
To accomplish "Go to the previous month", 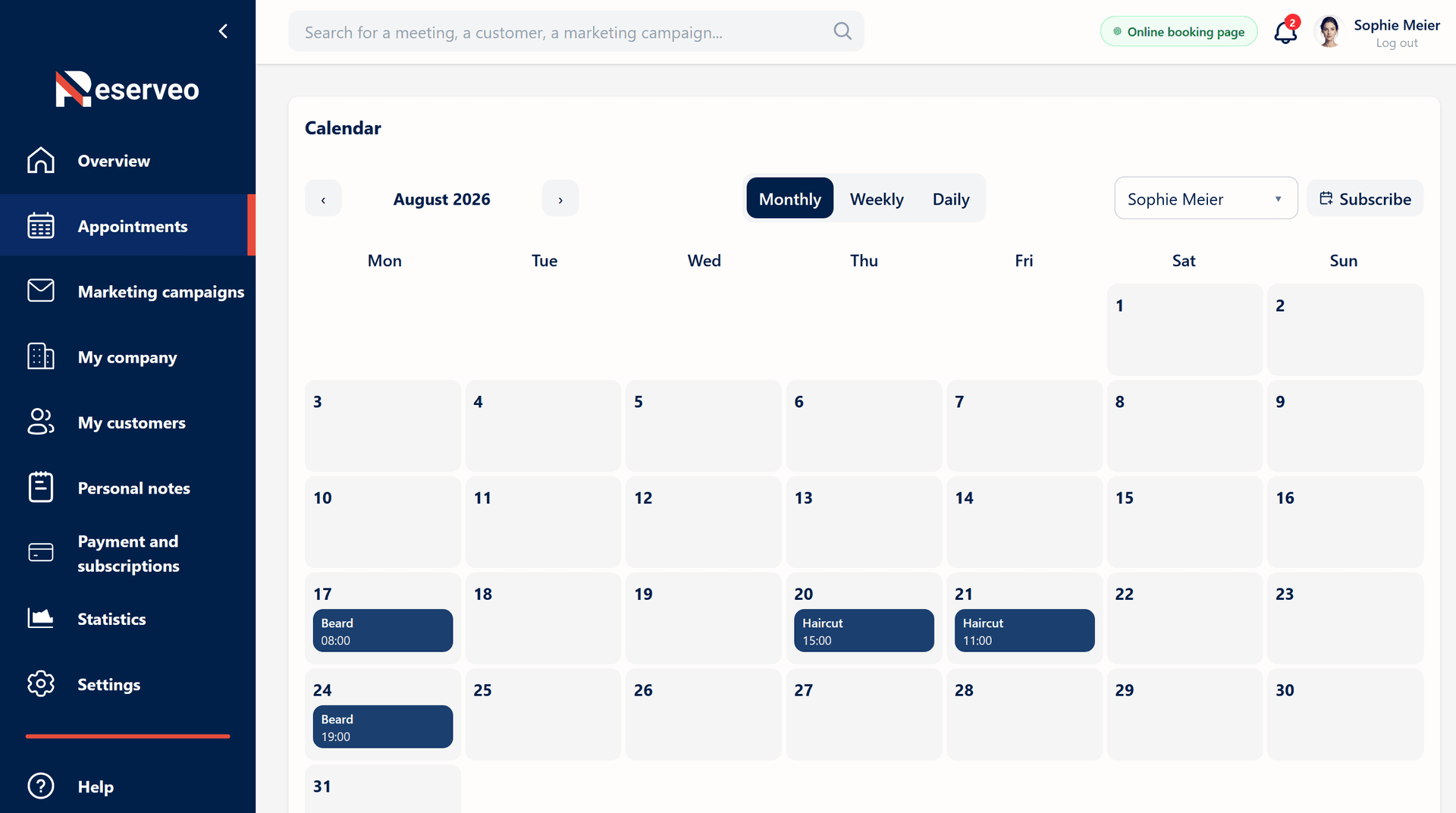I will pos(323,199).
